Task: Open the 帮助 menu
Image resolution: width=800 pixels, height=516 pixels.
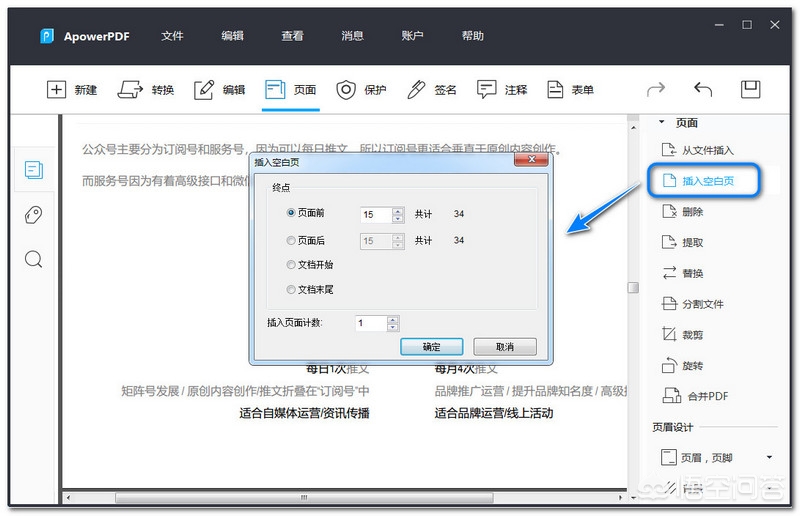Action: pyautogui.click(x=472, y=36)
